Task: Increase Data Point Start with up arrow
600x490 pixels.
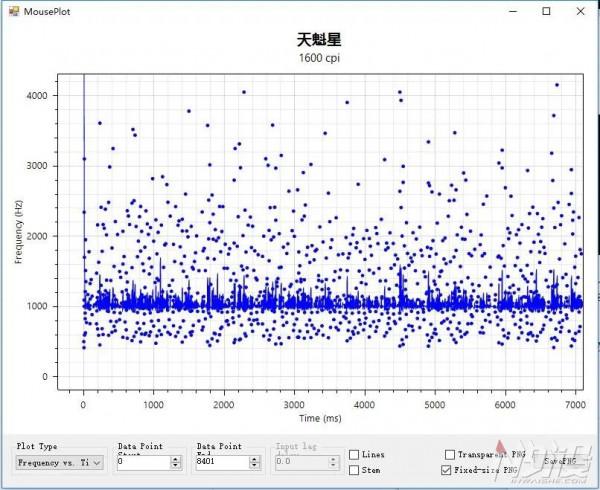Action: coord(176,459)
